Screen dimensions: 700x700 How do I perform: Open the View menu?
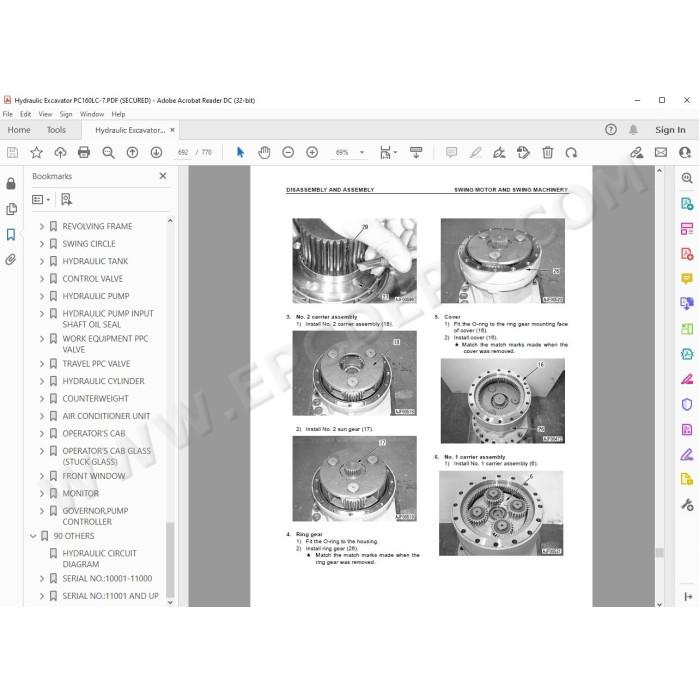45,114
